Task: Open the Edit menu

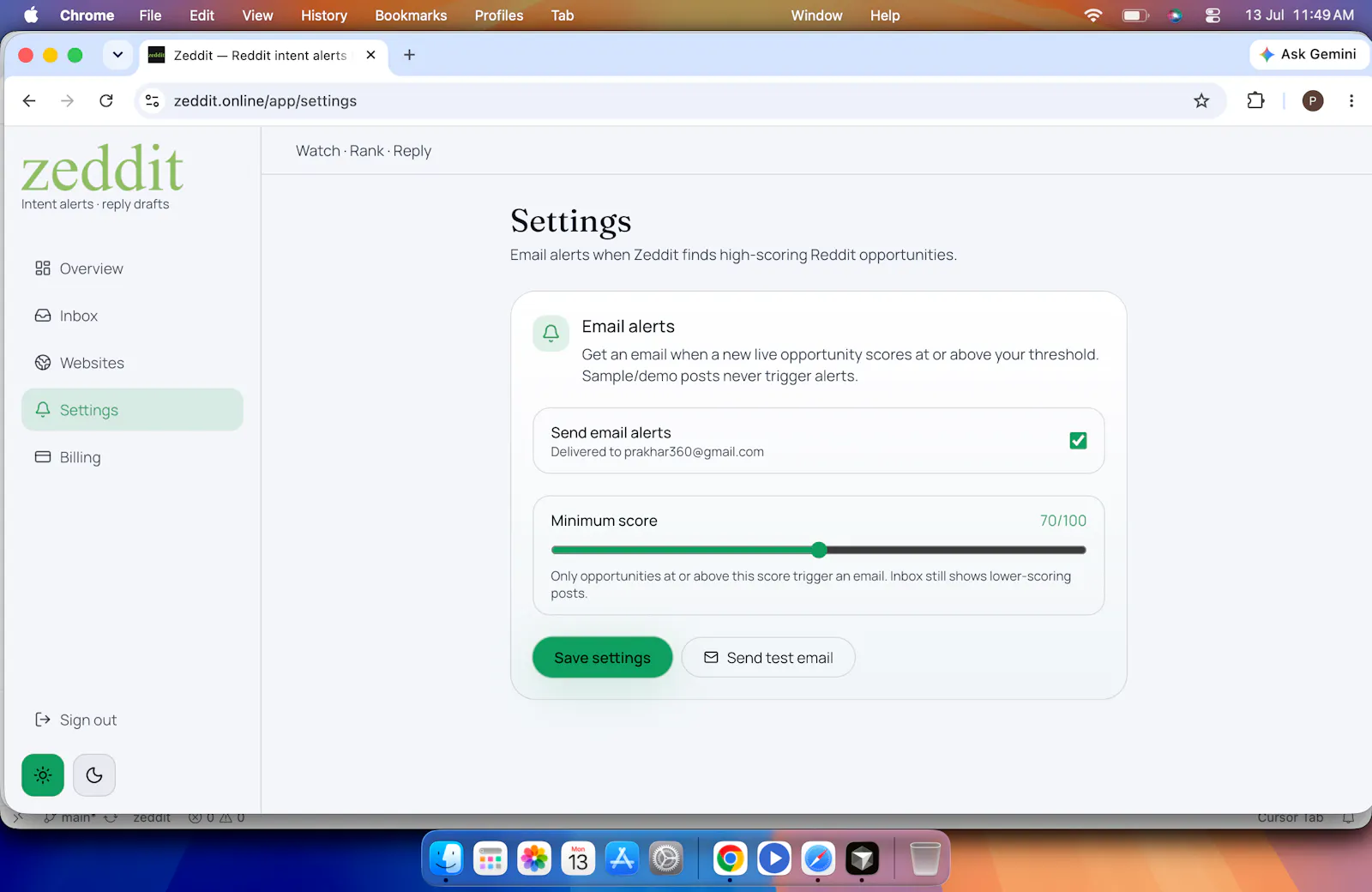Action: tap(202, 15)
